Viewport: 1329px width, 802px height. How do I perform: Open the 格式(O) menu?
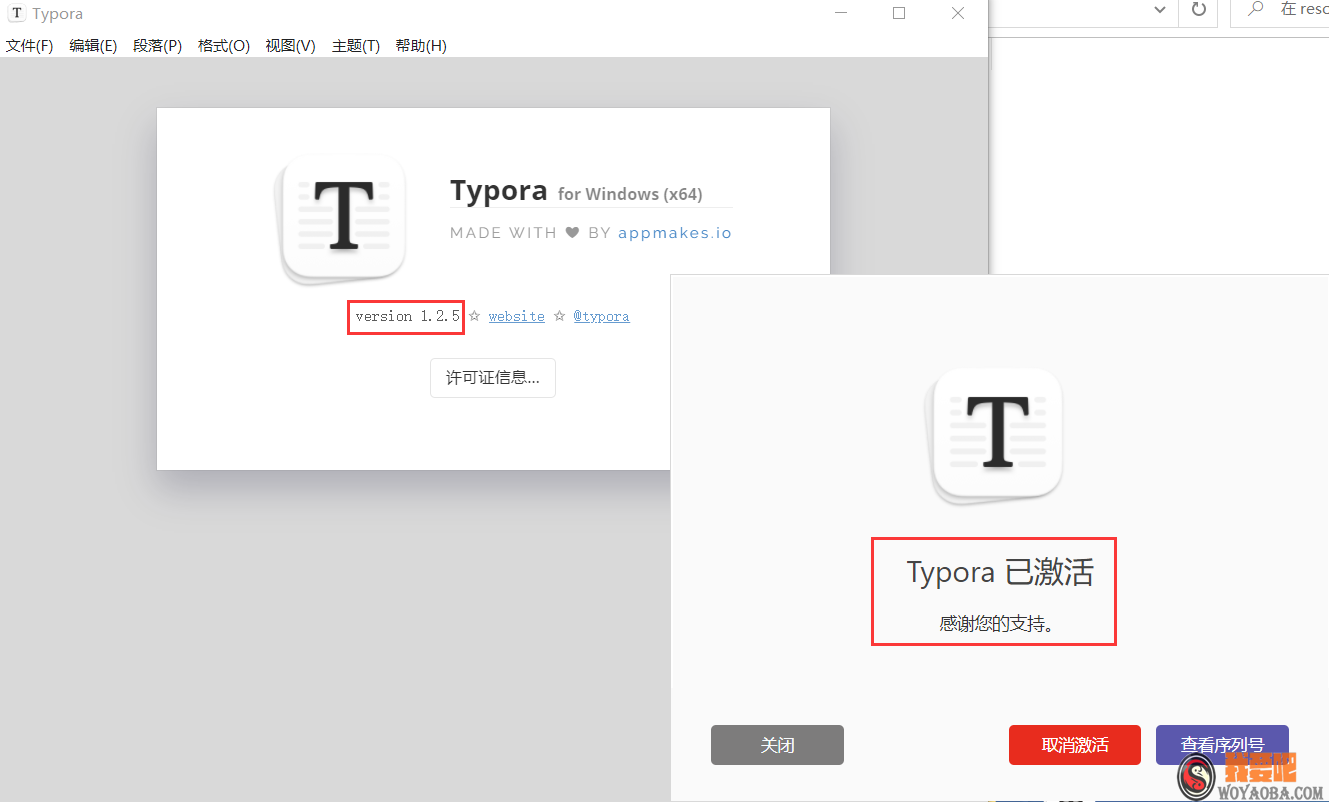[x=224, y=46]
